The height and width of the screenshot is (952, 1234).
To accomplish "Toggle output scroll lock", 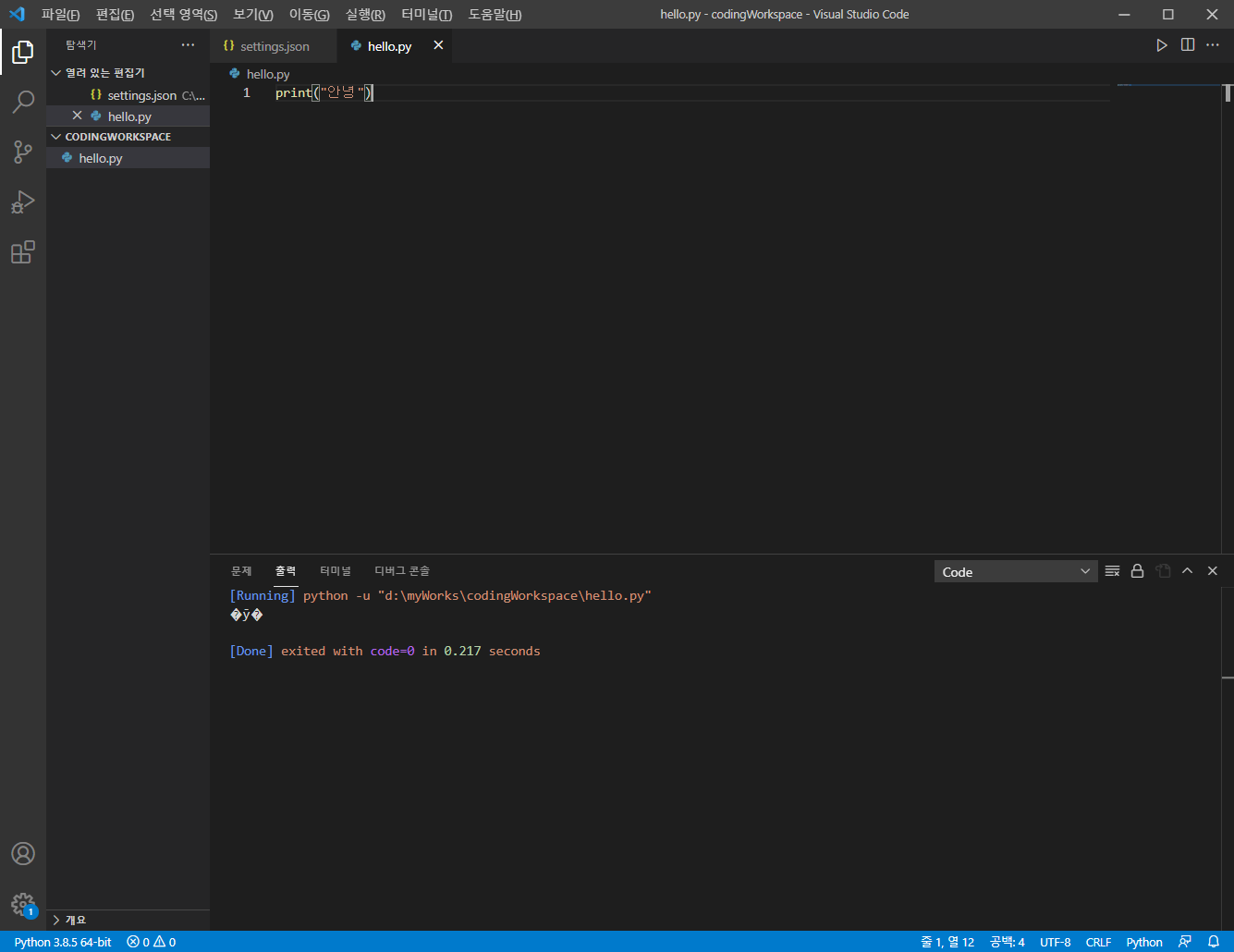I will [1138, 571].
